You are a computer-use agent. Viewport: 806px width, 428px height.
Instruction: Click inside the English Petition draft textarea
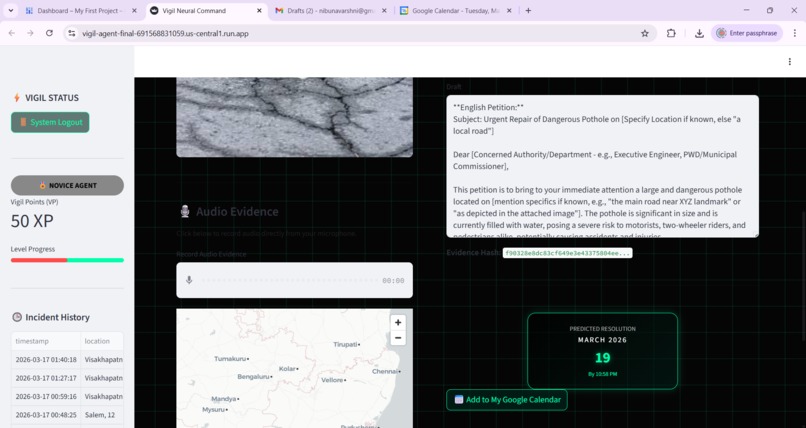click(602, 166)
